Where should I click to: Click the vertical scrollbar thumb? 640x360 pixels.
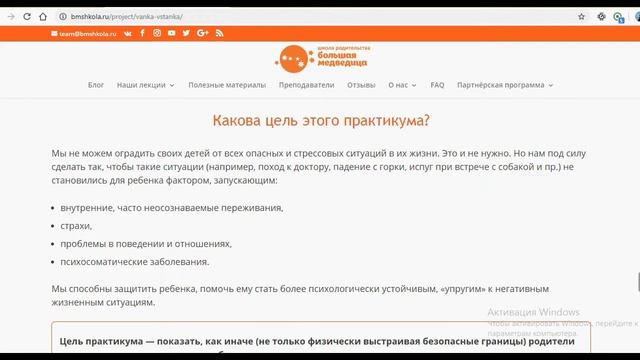pyautogui.click(x=638, y=282)
